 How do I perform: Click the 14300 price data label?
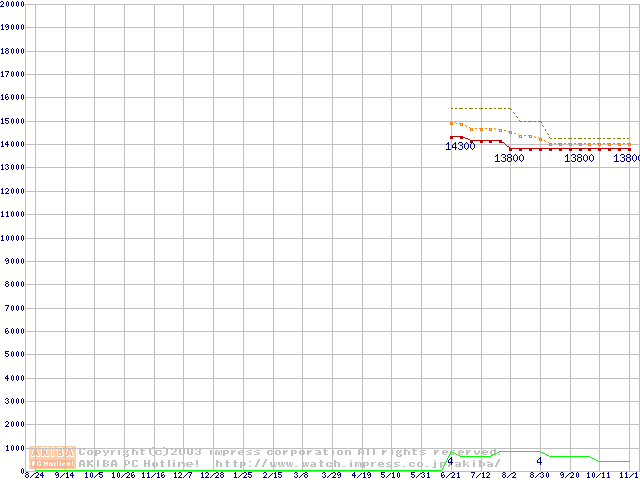(460, 146)
